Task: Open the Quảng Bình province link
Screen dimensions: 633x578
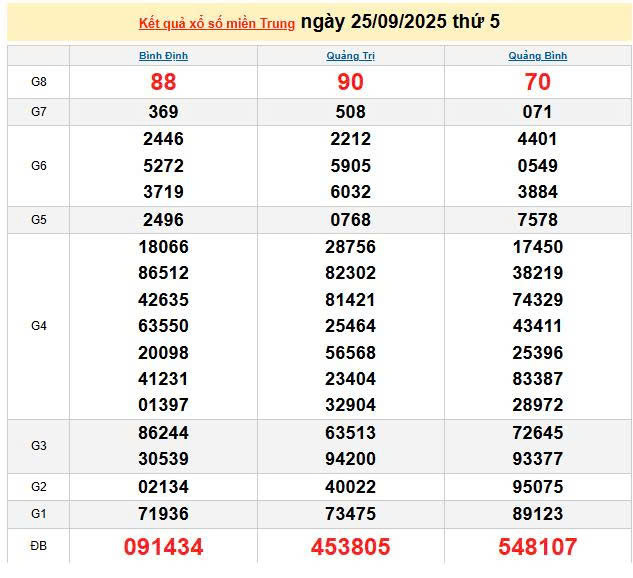Action: tap(538, 56)
